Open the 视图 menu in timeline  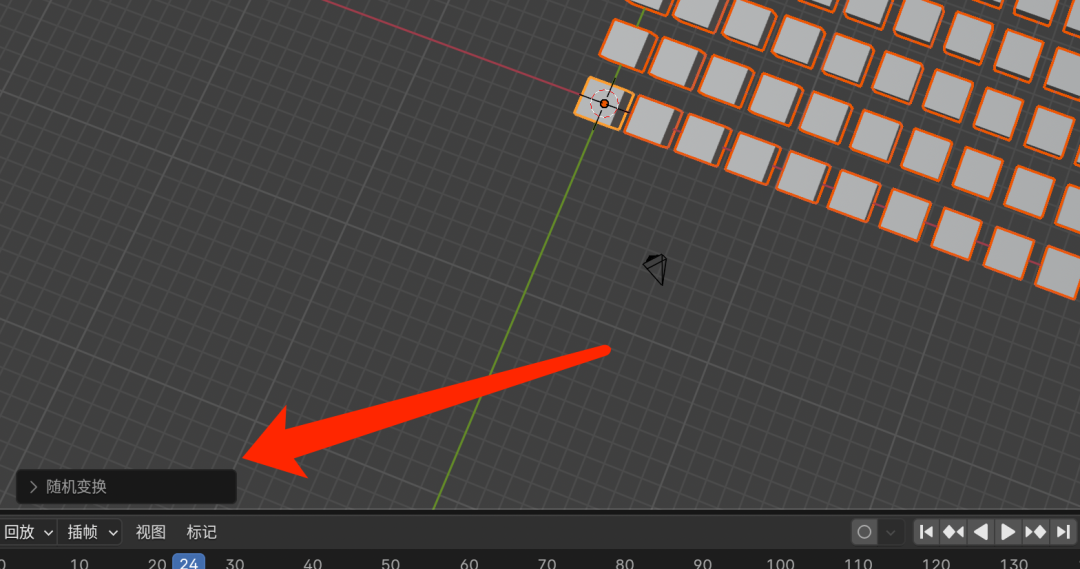[150, 532]
